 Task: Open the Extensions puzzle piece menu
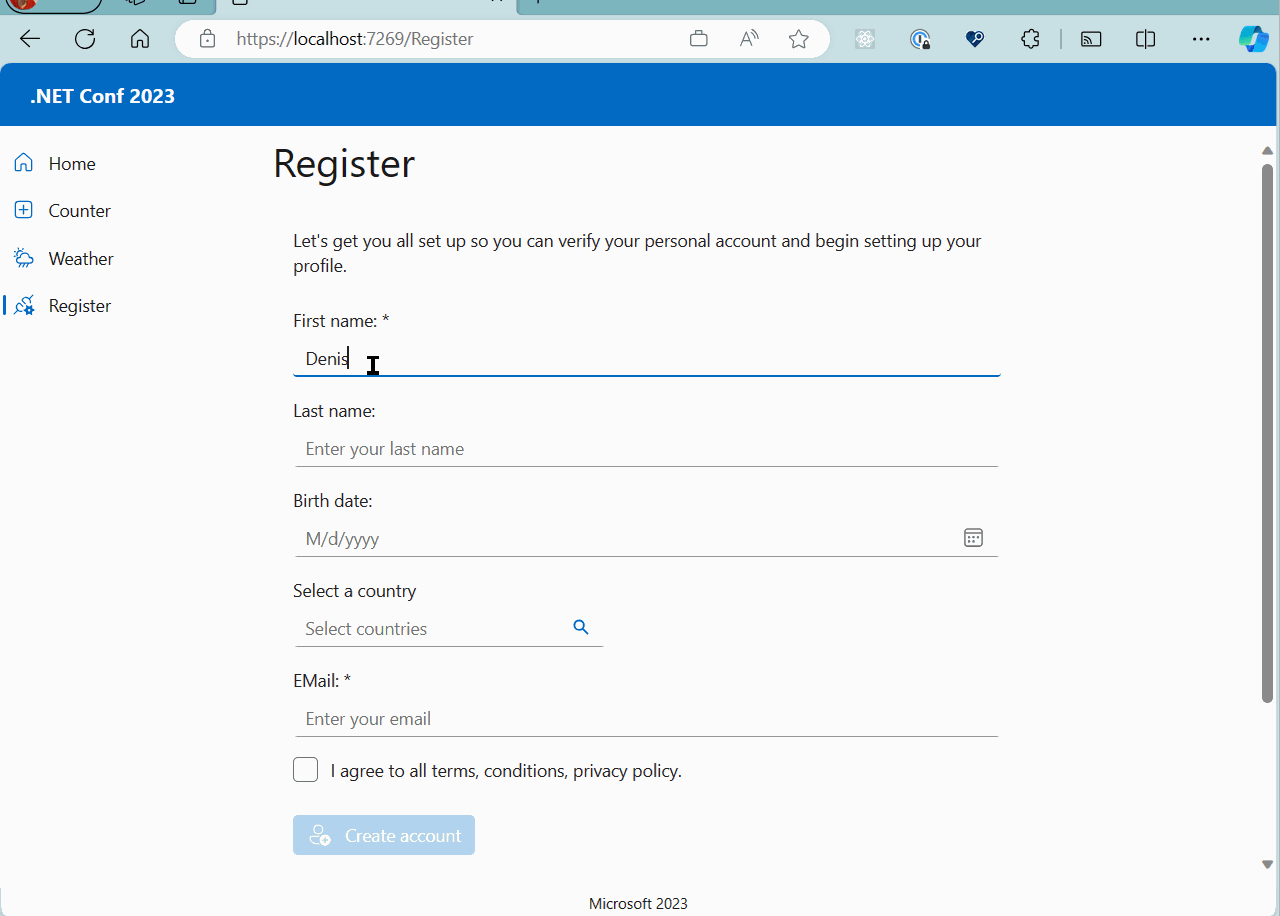pos(1030,39)
